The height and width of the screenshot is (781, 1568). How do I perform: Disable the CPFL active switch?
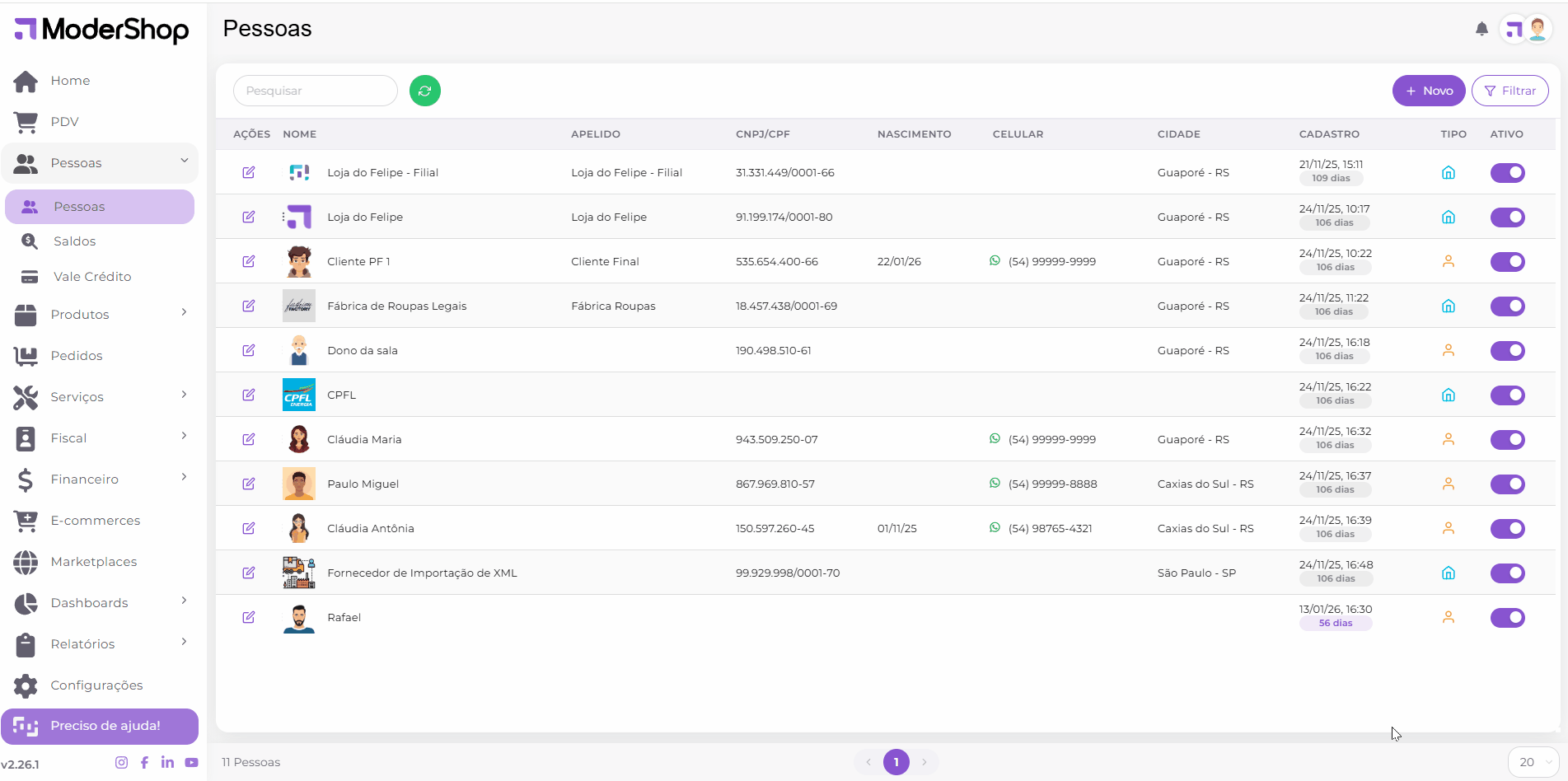point(1507,395)
